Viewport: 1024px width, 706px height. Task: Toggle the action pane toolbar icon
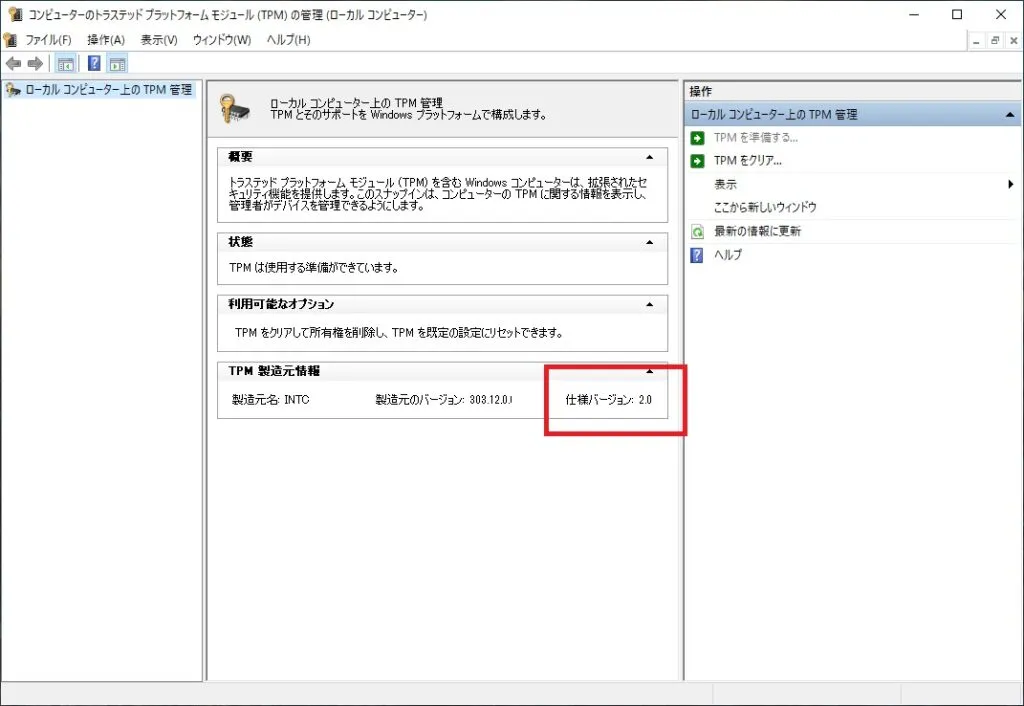click(118, 63)
